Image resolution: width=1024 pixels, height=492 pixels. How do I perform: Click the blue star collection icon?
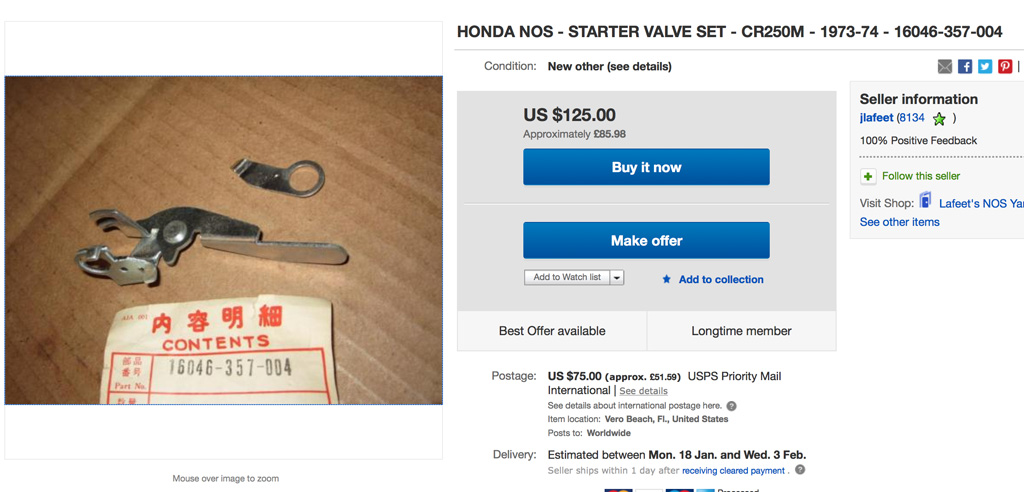[667, 280]
